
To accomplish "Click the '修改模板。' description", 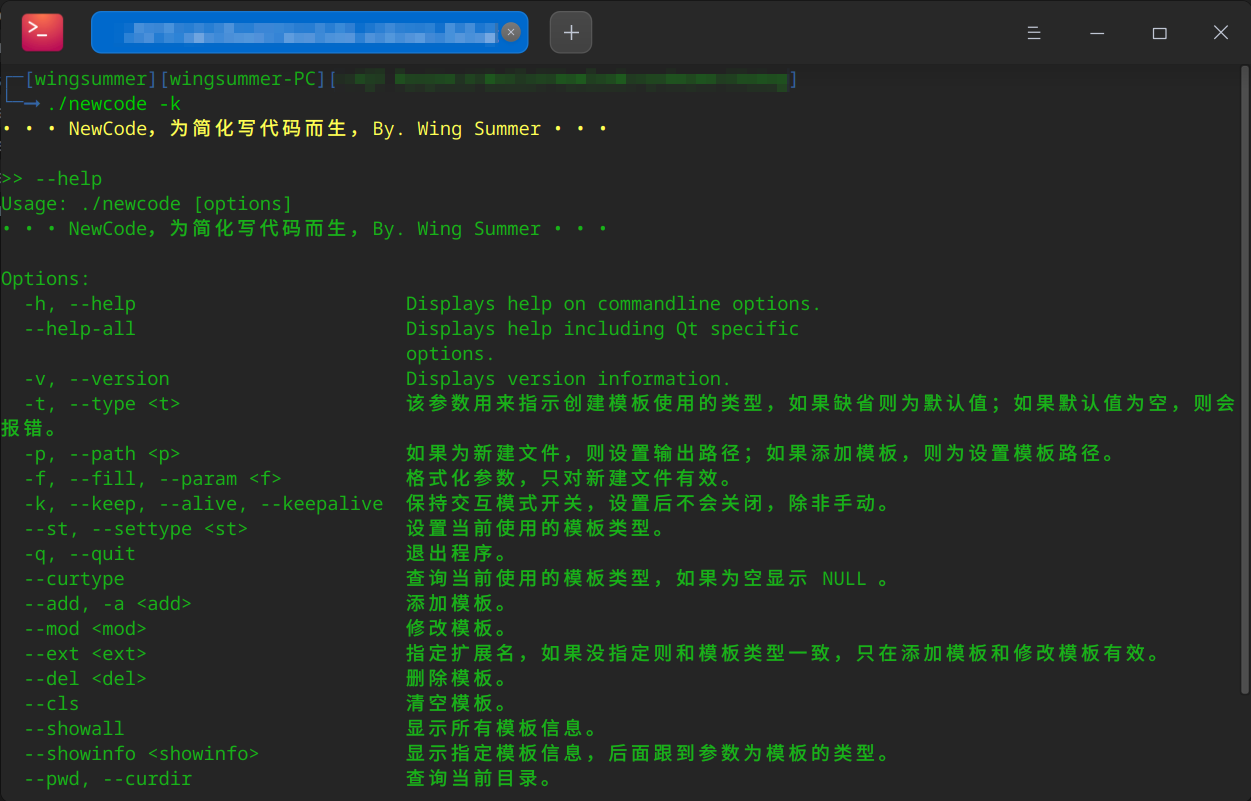I will point(457,629).
